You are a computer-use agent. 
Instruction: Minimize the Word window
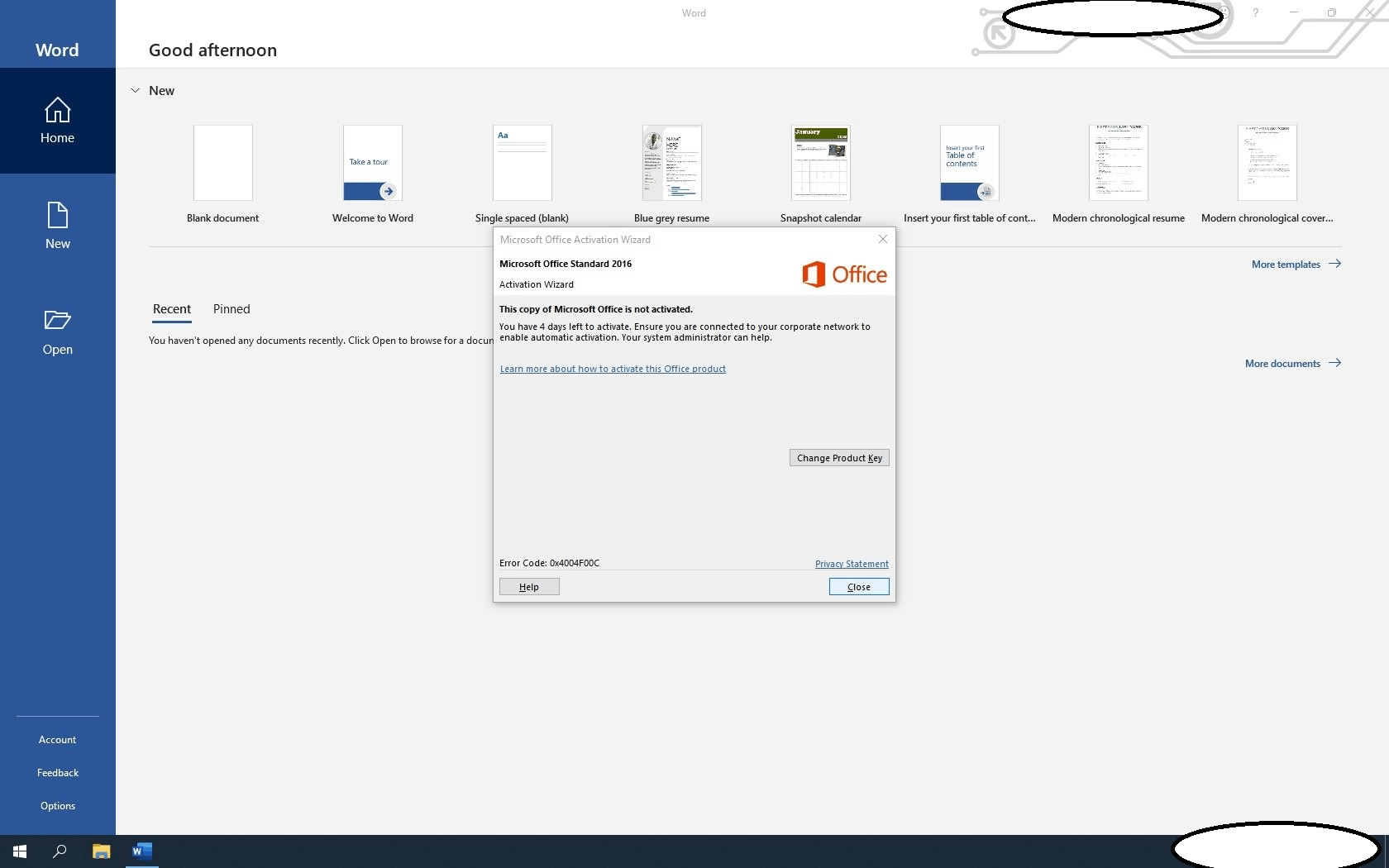(1293, 12)
